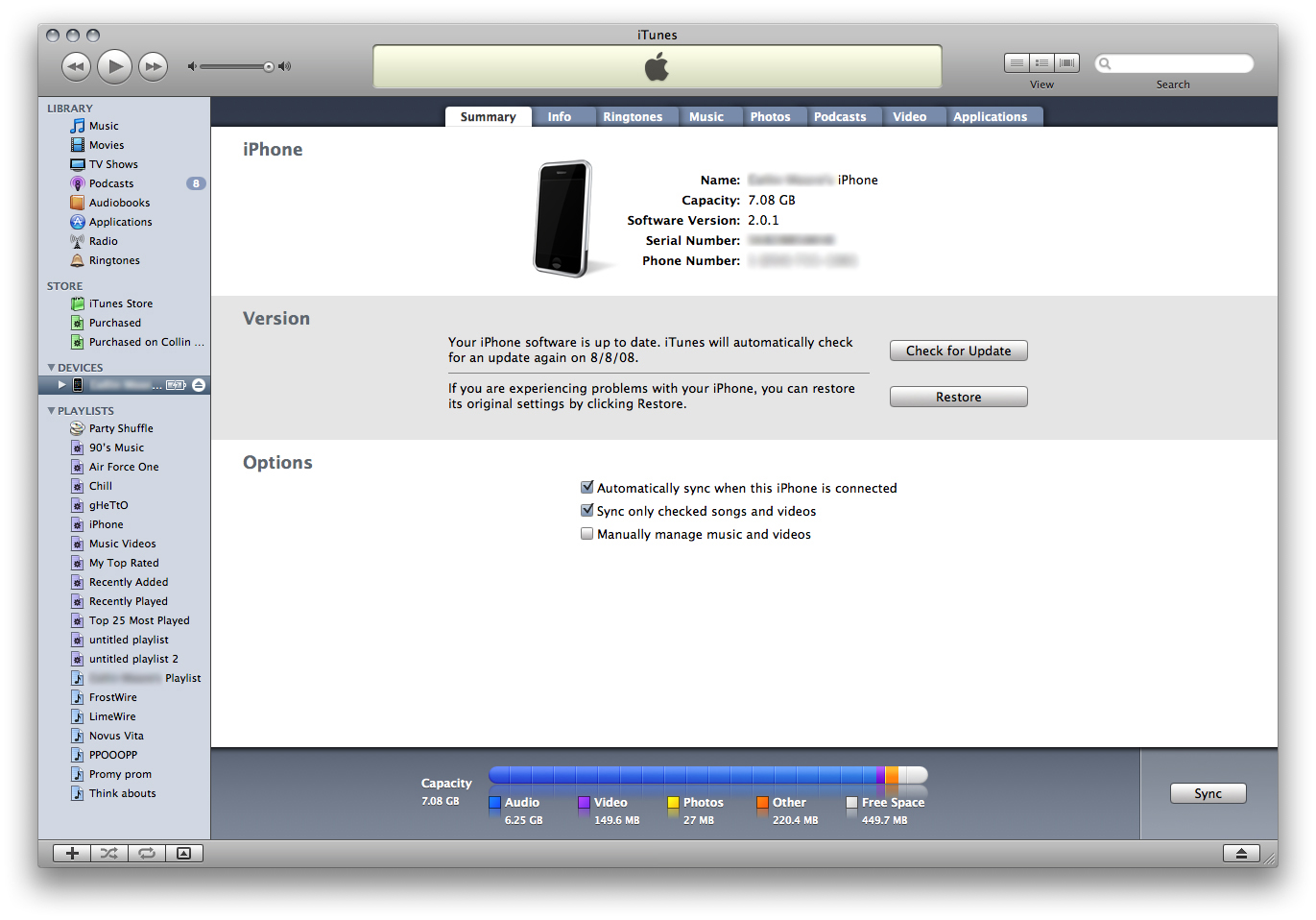The width and height of the screenshot is (1316, 920).
Task: Open the gHeTtO smart playlist
Action: 125,505
